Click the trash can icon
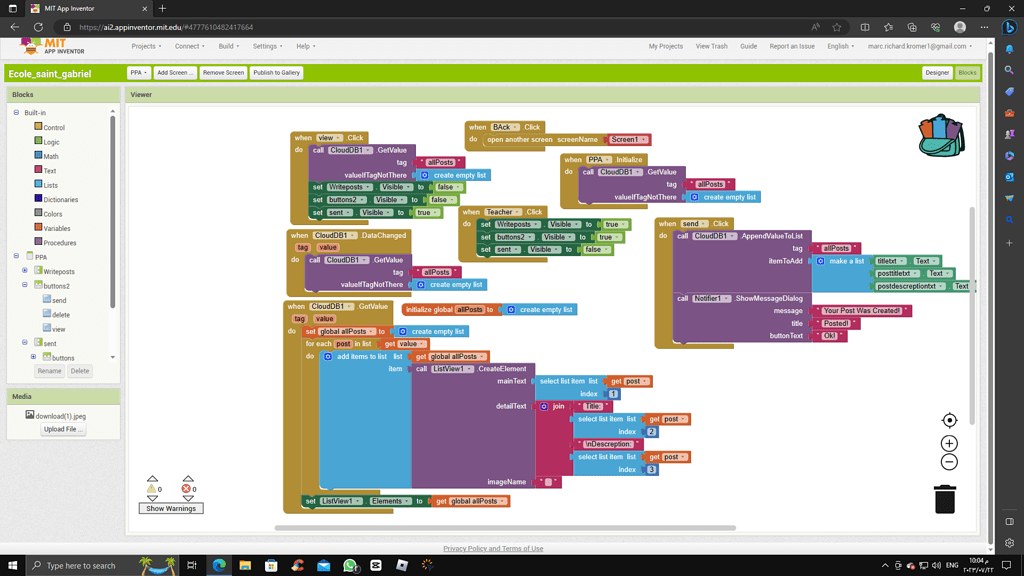Image resolution: width=1024 pixels, height=576 pixels. (944, 498)
